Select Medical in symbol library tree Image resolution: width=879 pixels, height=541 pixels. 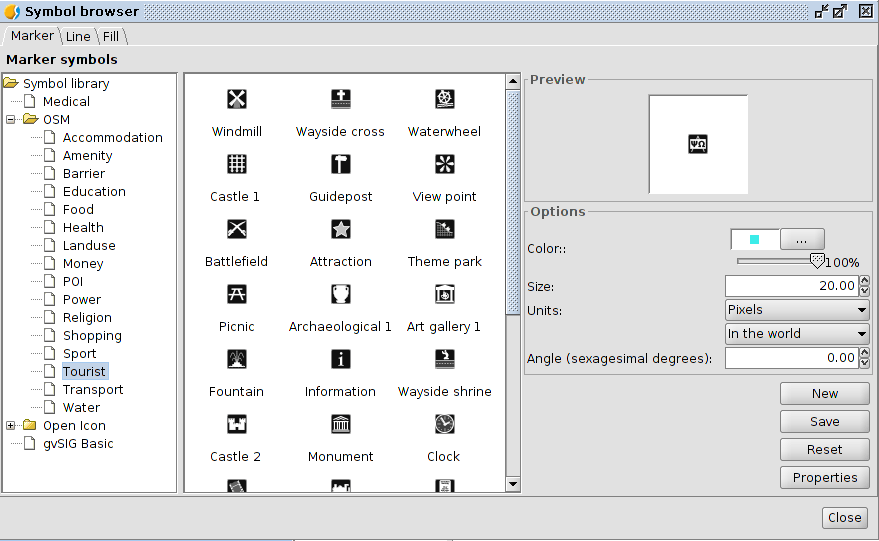click(x=66, y=101)
